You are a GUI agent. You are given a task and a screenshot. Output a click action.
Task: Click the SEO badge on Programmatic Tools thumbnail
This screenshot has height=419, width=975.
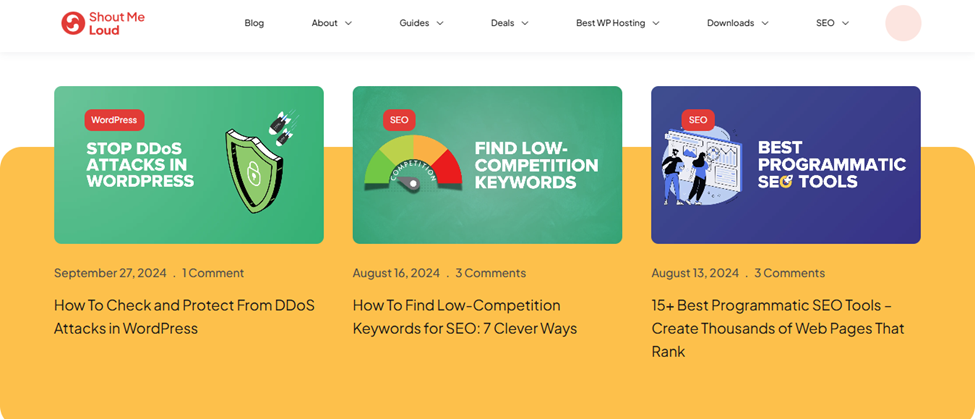click(698, 120)
